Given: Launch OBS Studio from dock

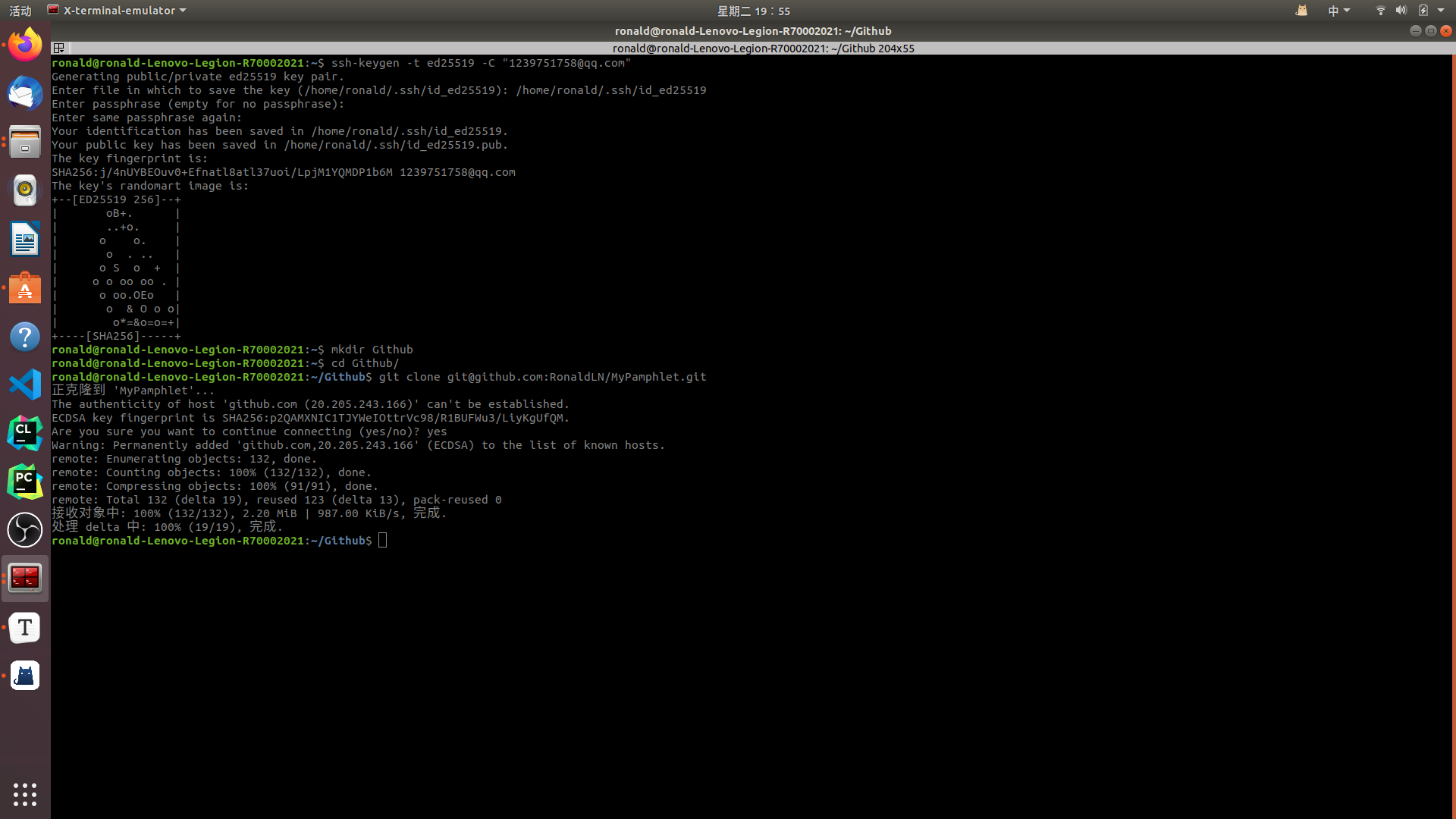Looking at the screenshot, I should [x=25, y=529].
